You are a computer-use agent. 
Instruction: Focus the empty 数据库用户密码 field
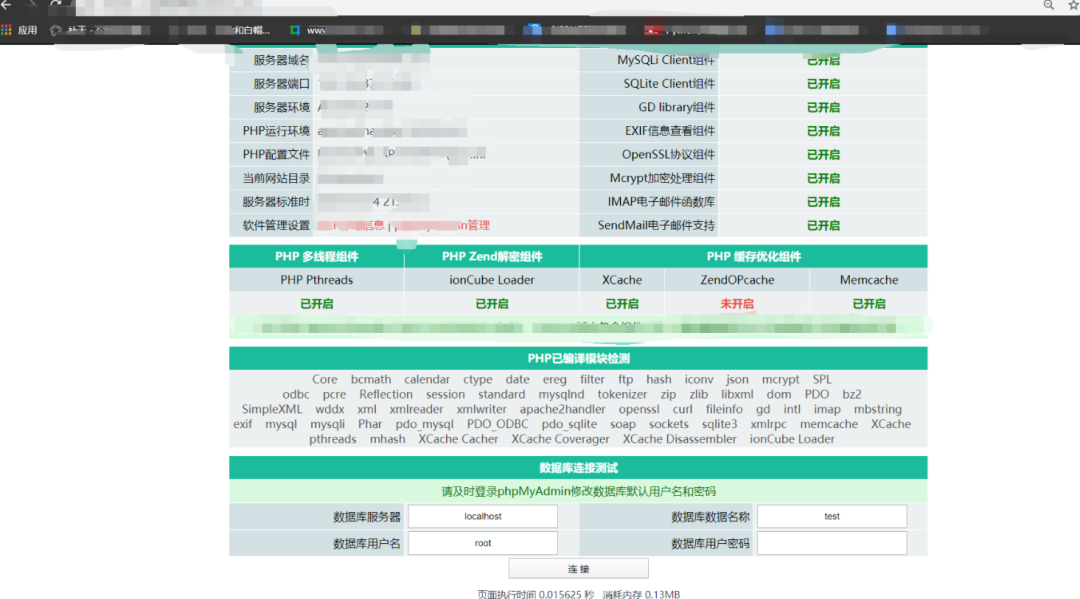click(831, 543)
